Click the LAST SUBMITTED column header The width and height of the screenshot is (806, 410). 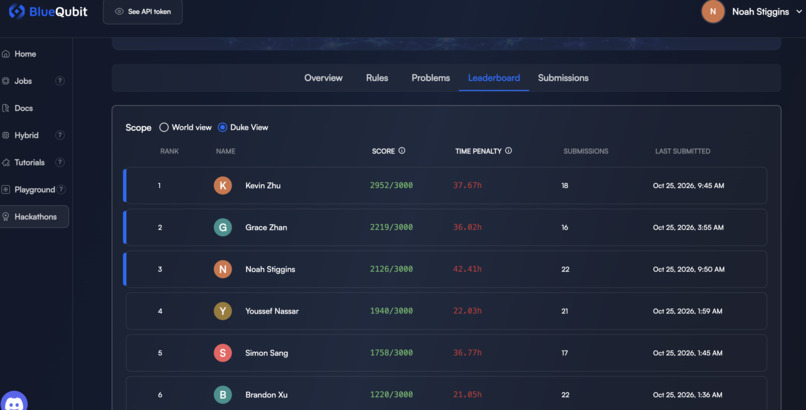coord(683,151)
